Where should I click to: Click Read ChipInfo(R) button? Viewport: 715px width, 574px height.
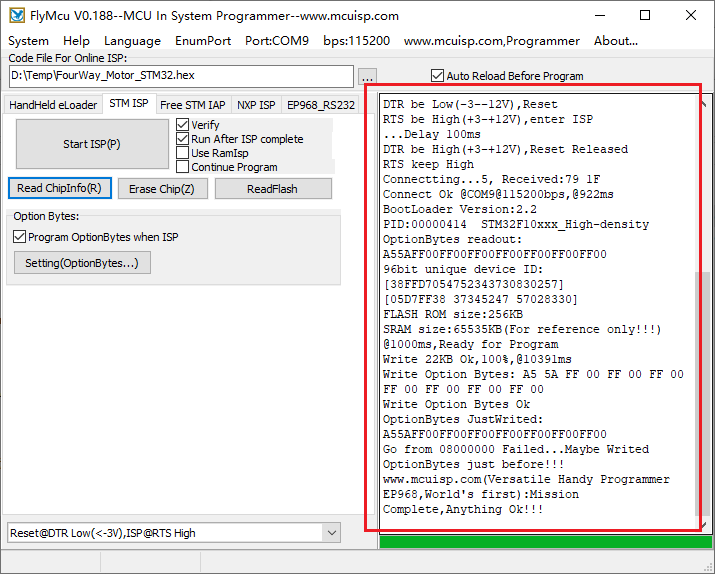pos(60,188)
